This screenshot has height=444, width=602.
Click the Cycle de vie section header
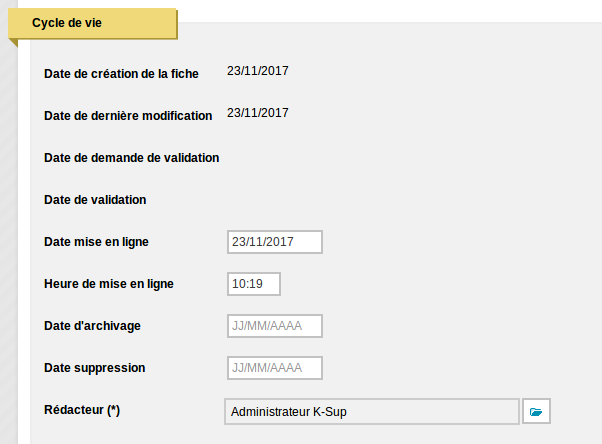tap(93, 23)
